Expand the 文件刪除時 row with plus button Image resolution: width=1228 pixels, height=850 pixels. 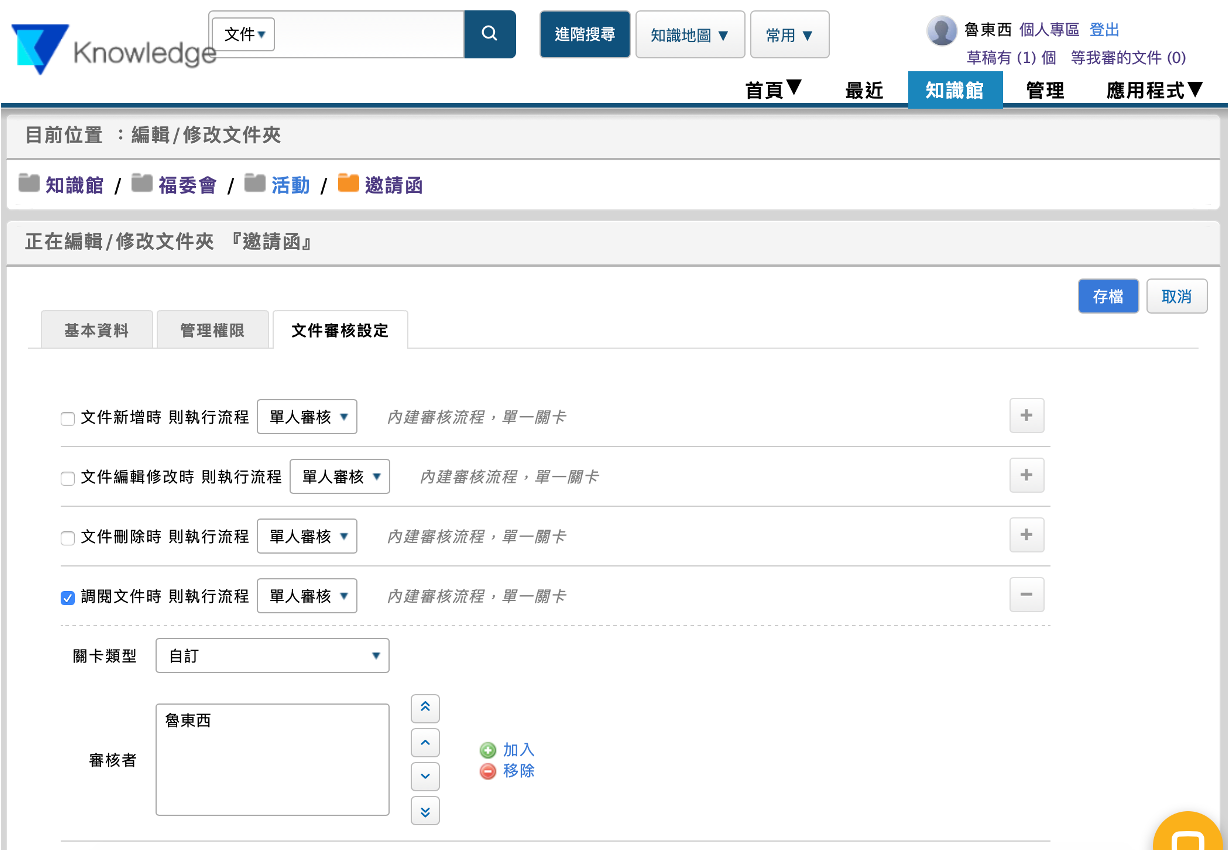point(1026,535)
